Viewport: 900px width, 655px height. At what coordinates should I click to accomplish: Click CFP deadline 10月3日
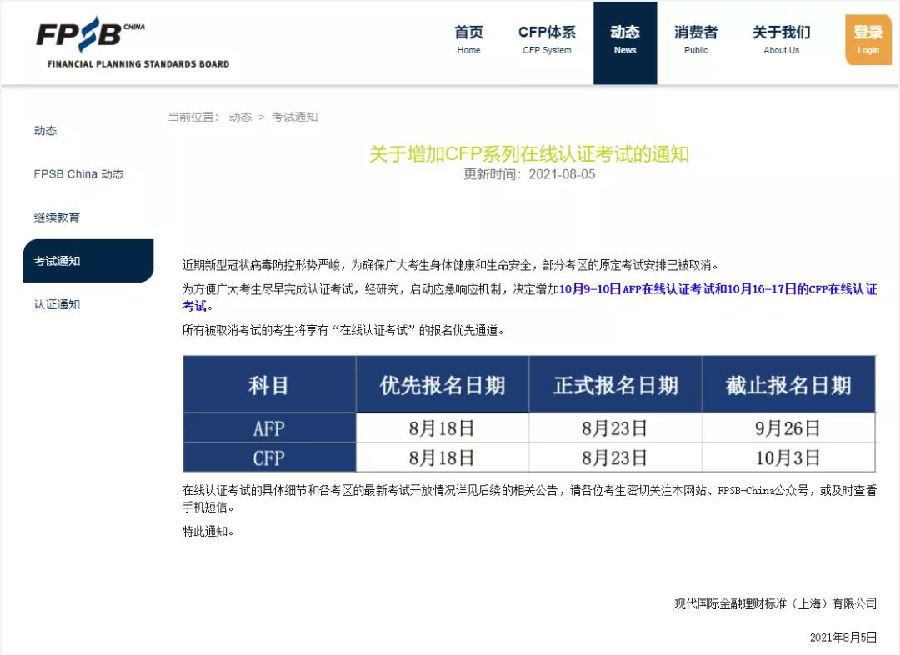point(788,458)
